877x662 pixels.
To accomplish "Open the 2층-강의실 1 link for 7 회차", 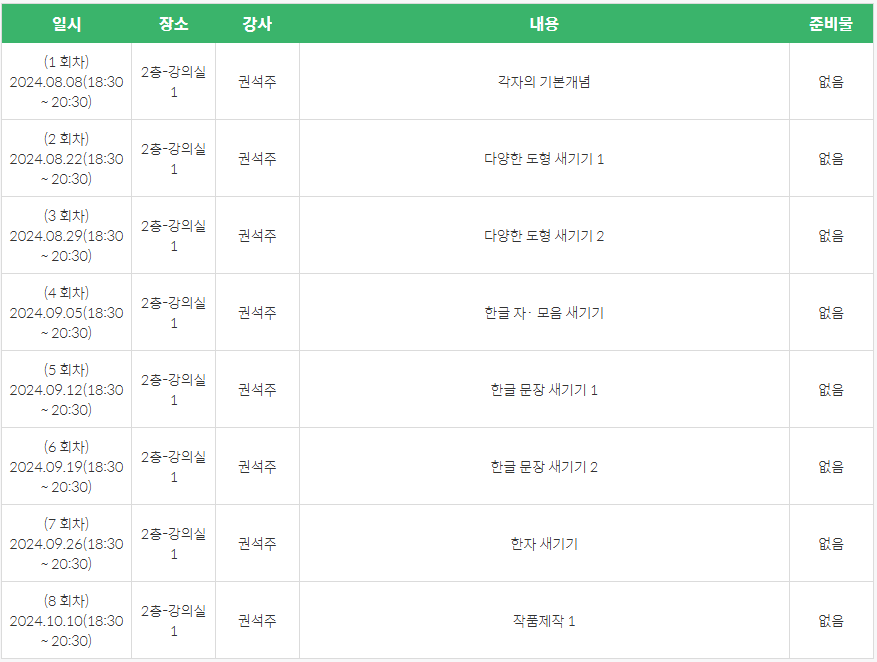I will 173,544.
